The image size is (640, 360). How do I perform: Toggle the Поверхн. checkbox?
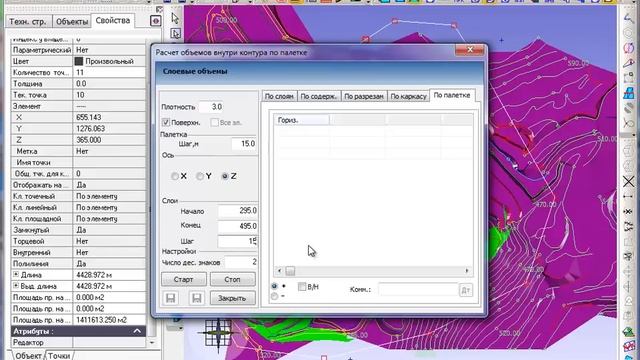coord(166,122)
